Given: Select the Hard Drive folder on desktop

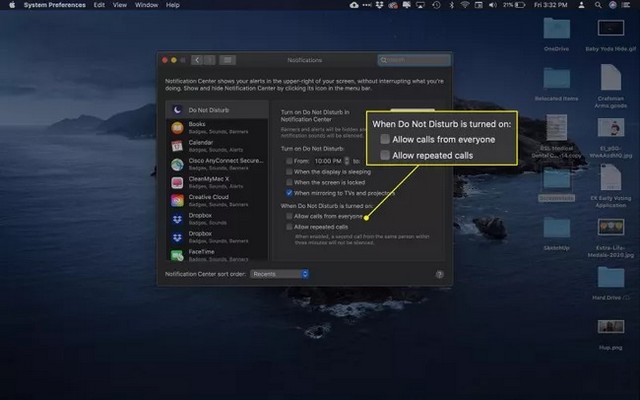Looking at the screenshot, I should coord(611,277).
